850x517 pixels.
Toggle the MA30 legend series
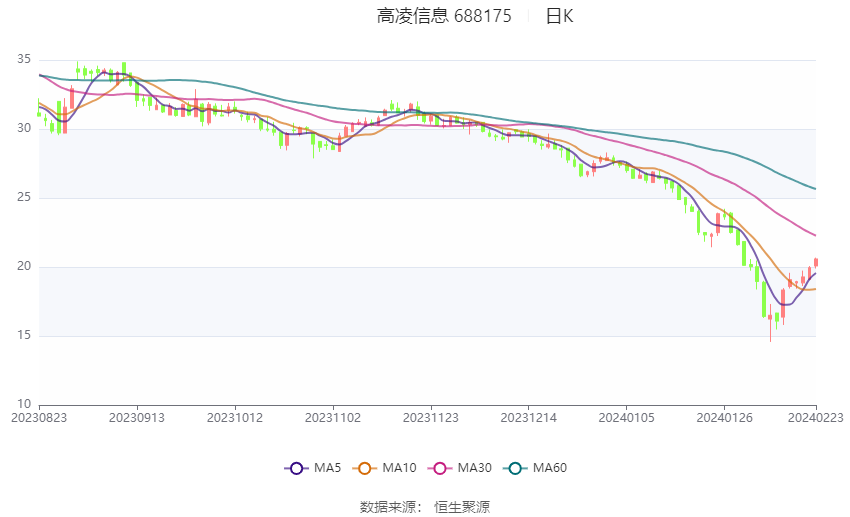460,468
